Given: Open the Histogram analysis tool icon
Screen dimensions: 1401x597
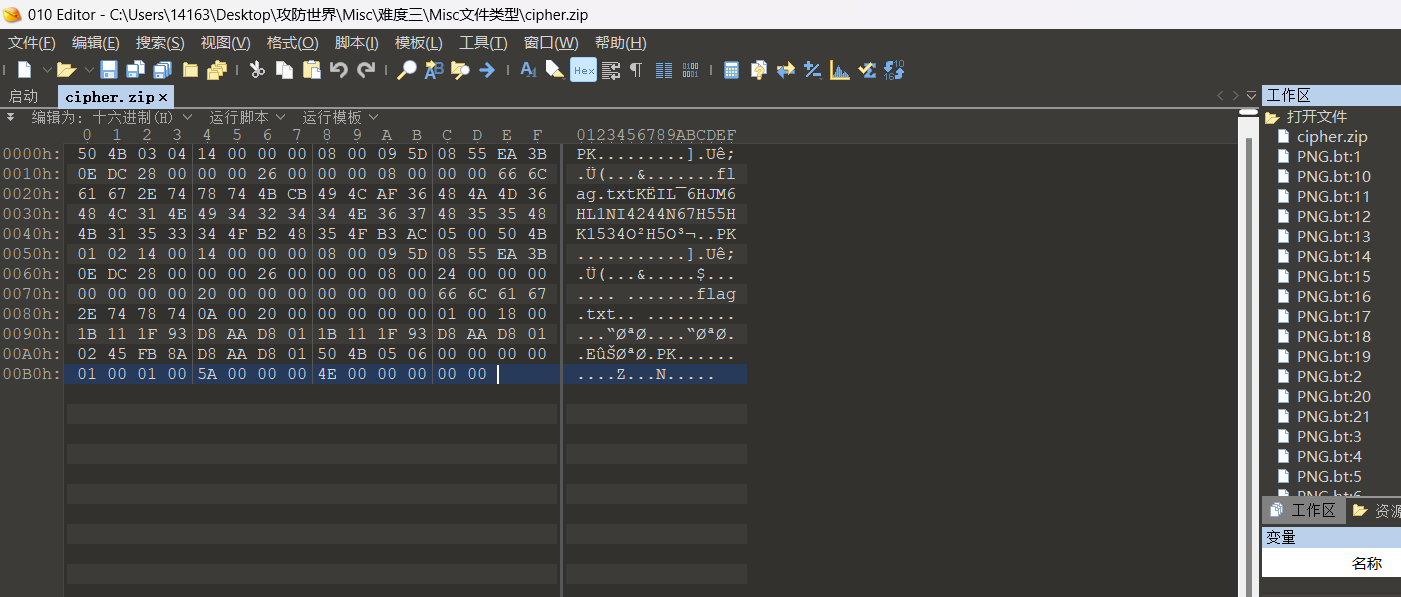Looking at the screenshot, I should pyautogui.click(x=838, y=70).
